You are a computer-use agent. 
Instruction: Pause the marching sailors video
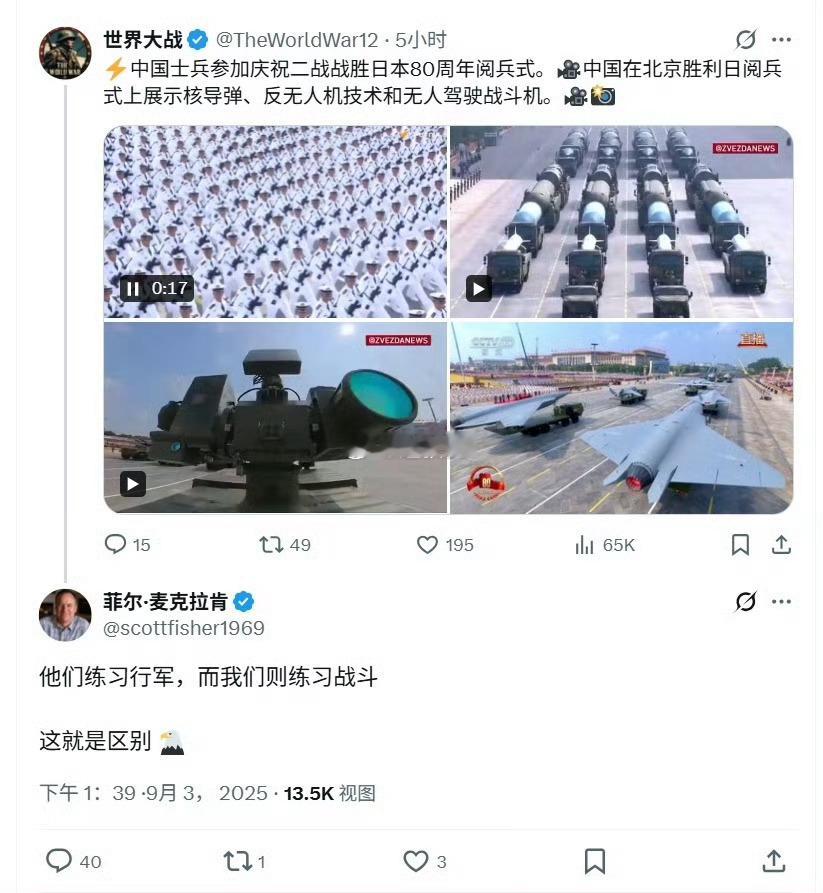[133, 289]
